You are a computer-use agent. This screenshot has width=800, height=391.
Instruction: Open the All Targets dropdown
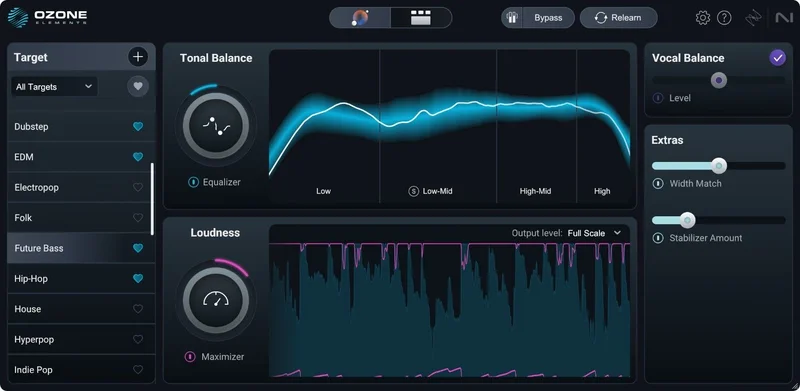pyautogui.click(x=54, y=87)
